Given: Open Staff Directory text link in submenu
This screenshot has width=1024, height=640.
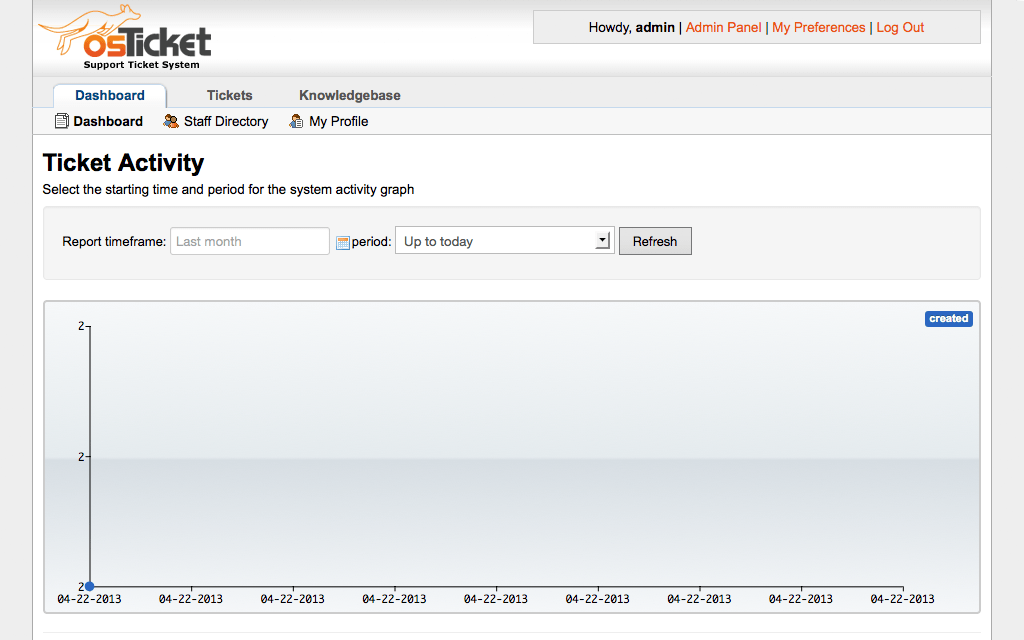Looking at the screenshot, I should click(x=226, y=121).
